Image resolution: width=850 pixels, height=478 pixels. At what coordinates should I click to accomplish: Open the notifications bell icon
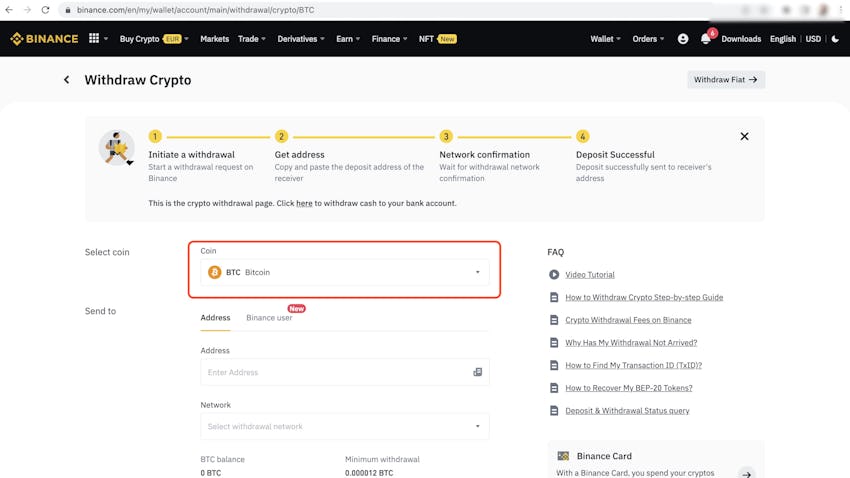[705, 39]
